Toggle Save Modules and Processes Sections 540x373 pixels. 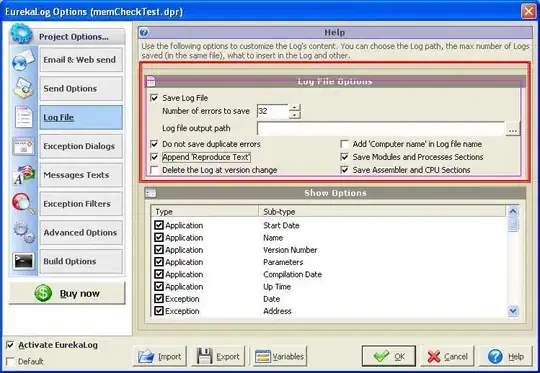pyautogui.click(x=344, y=157)
